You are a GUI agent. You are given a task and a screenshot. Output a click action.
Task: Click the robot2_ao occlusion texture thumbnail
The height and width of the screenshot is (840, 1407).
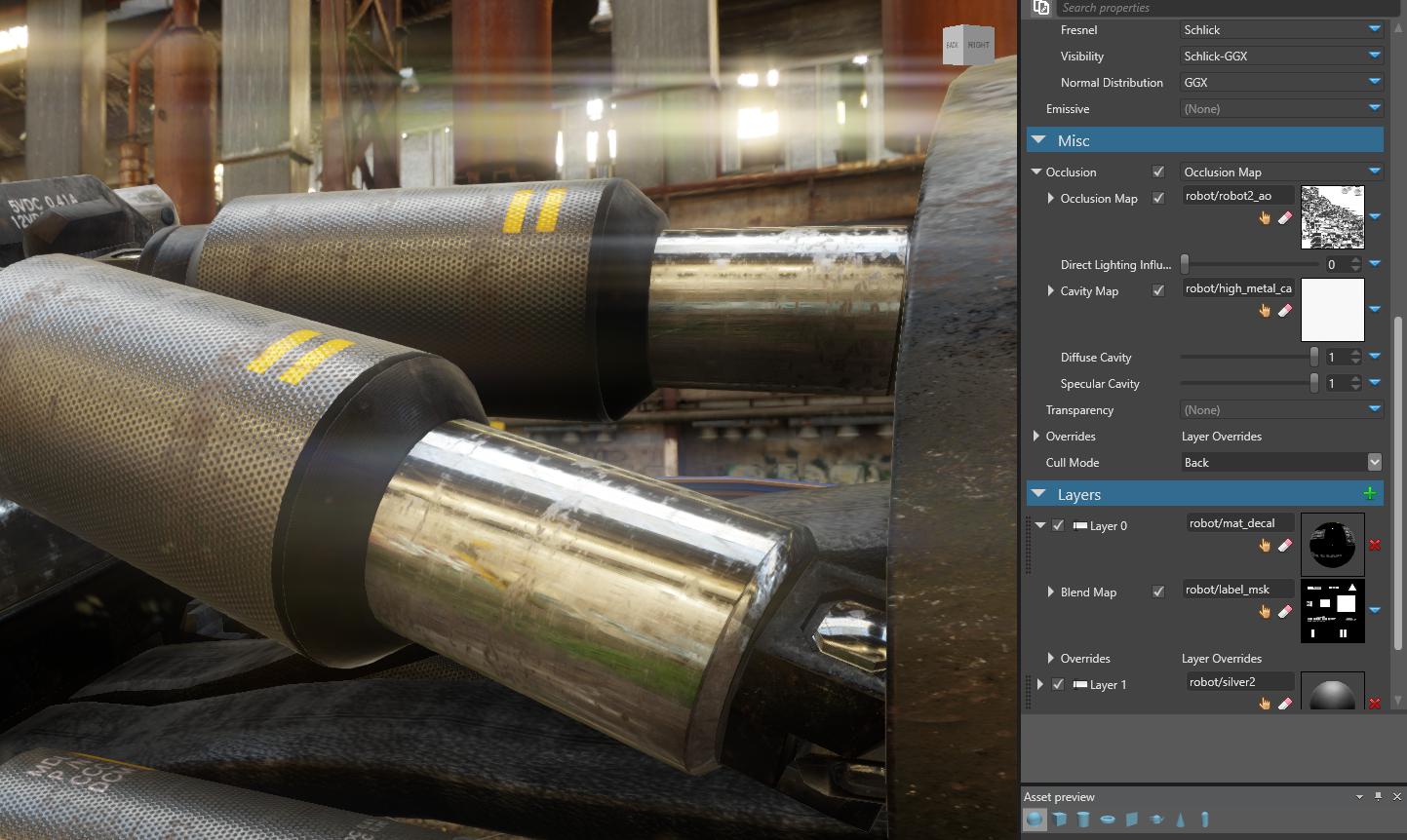click(1332, 217)
